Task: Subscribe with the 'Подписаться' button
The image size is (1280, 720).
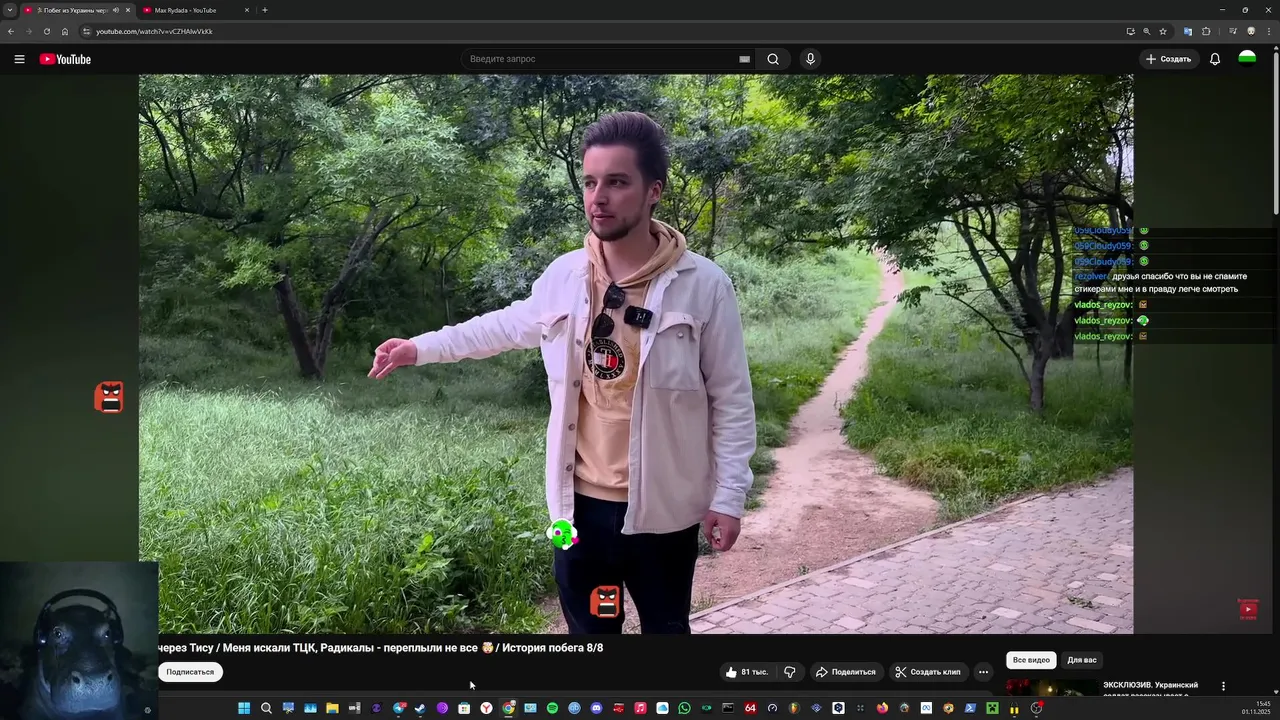Action: pos(190,672)
